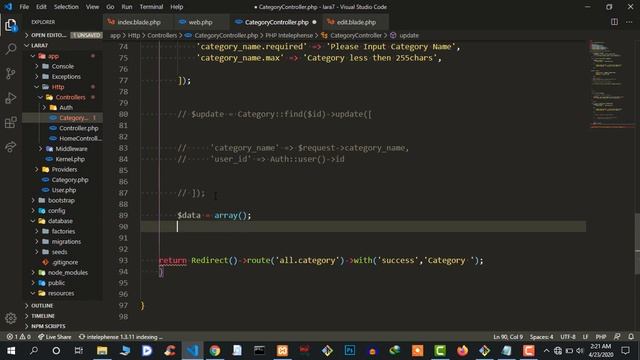
Task: Collapse the Http folder
Action: coord(58,87)
